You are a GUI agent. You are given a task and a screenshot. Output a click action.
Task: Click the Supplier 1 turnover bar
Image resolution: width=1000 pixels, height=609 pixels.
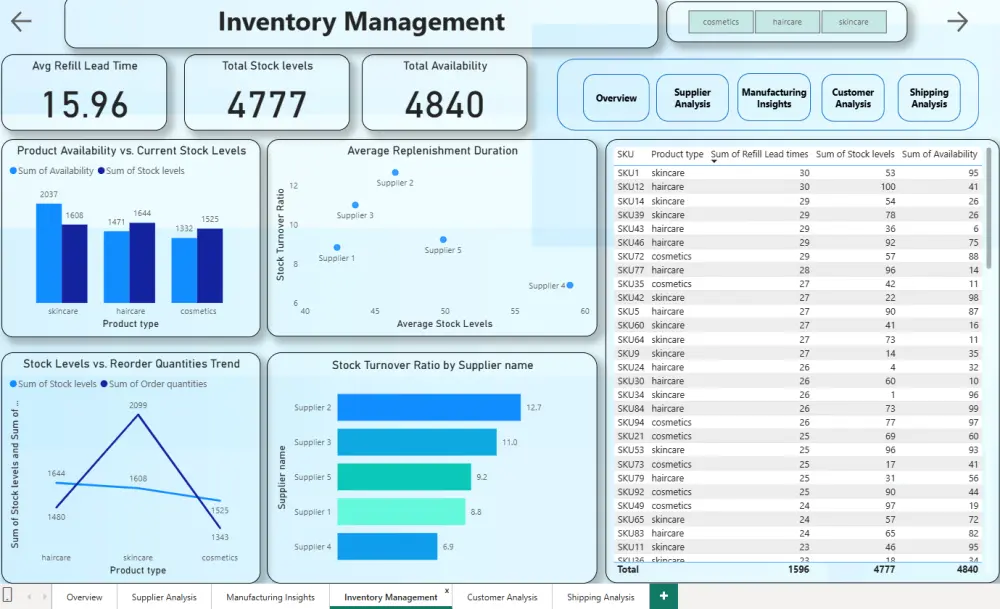pyautogui.click(x=401, y=511)
